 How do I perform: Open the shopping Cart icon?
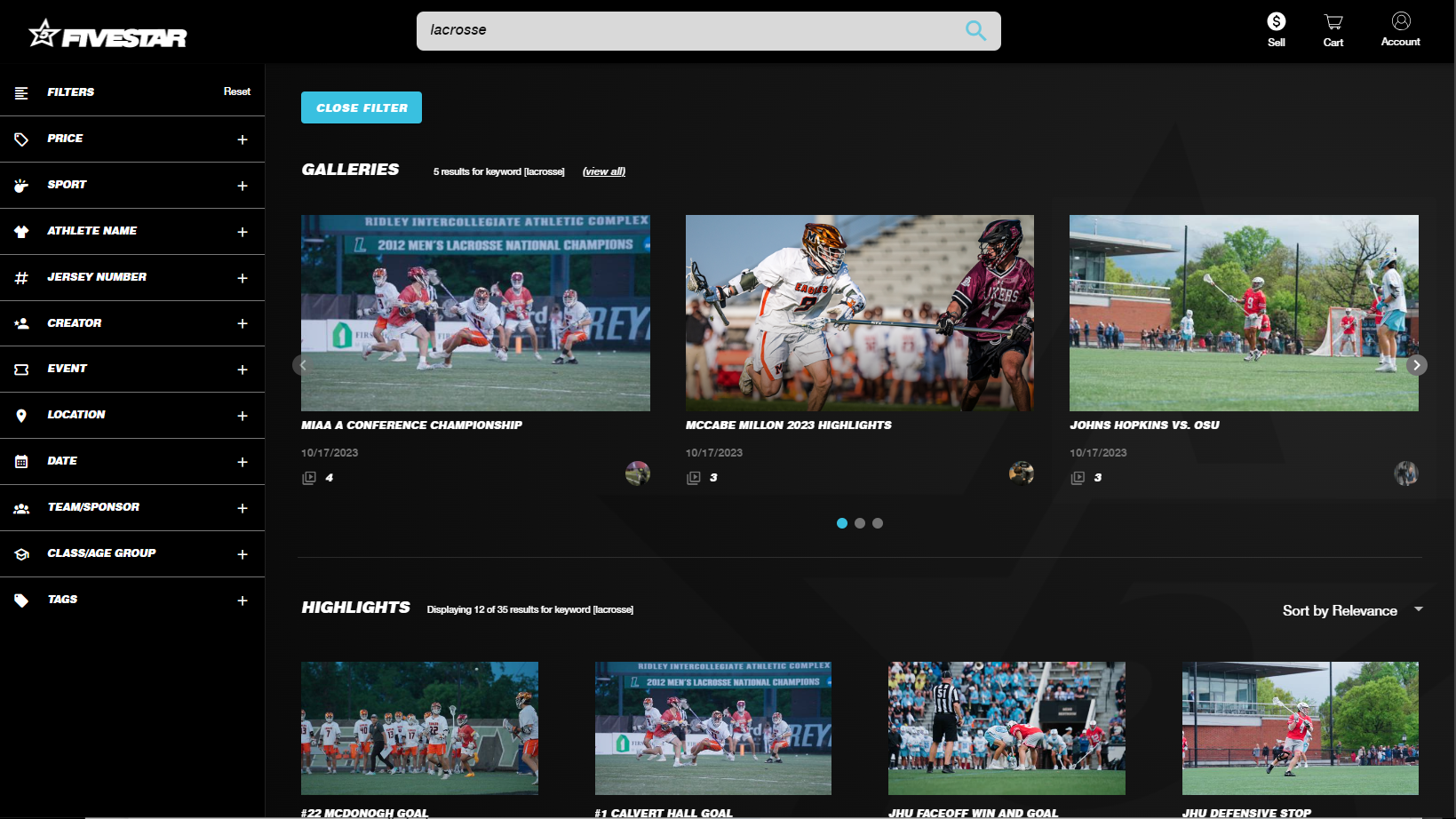coord(1333,21)
